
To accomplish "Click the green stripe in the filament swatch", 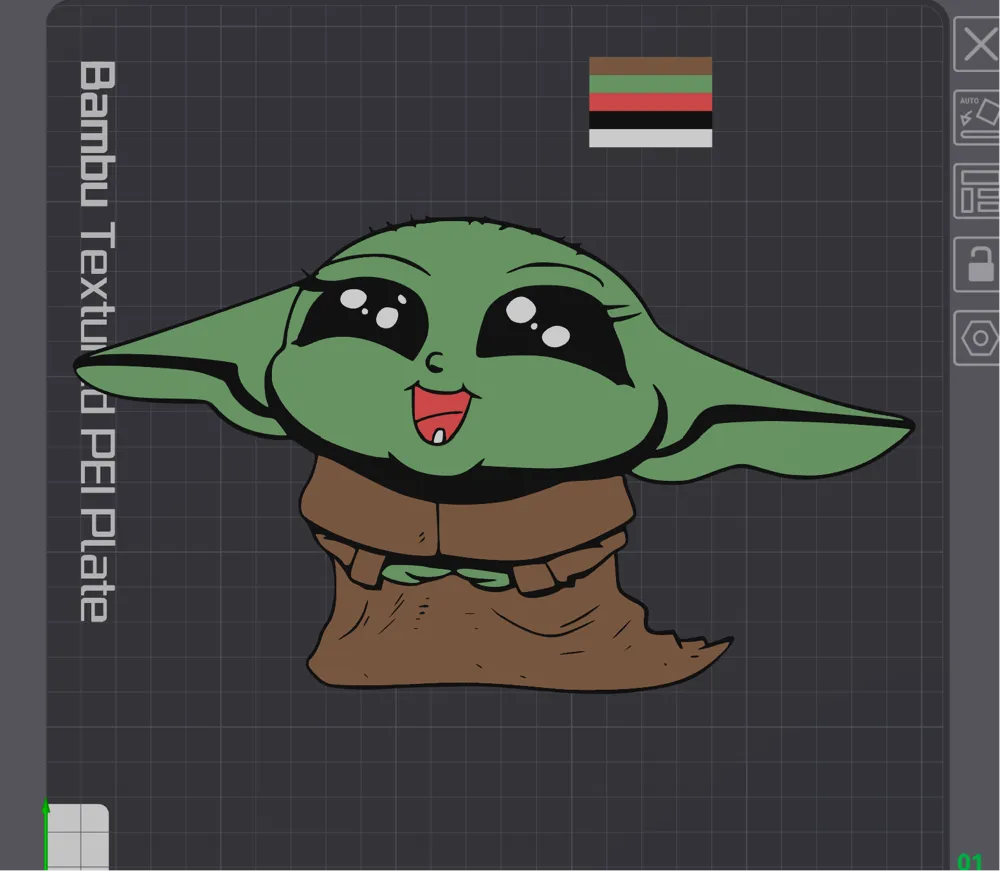I will (650, 84).
